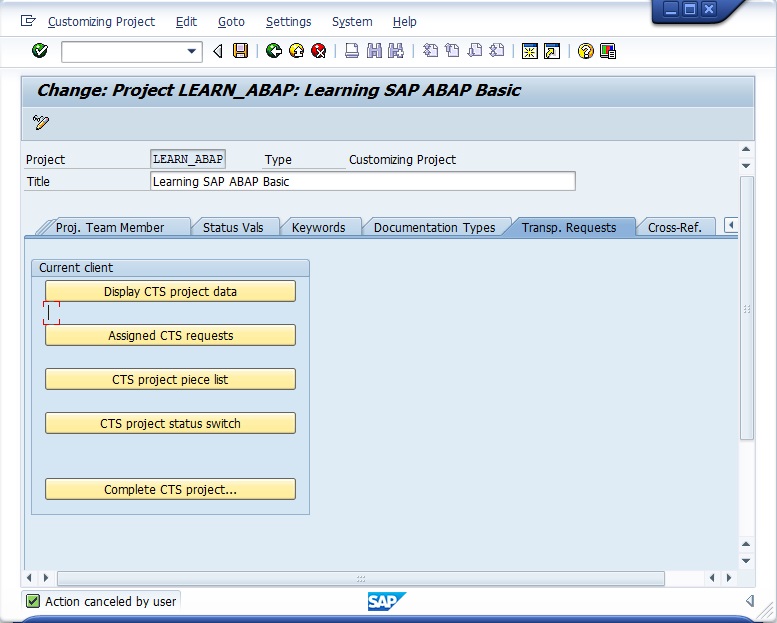Click the Previous Page icon

pos(452,51)
